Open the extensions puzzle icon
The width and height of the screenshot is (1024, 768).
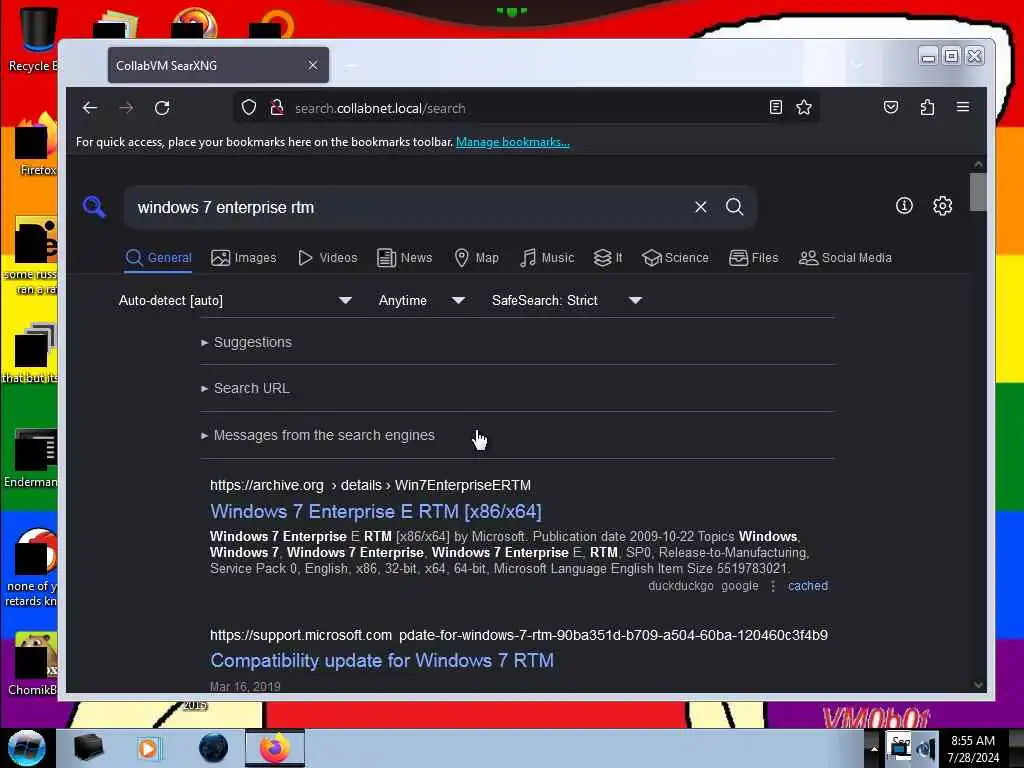pyautogui.click(x=927, y=107)
